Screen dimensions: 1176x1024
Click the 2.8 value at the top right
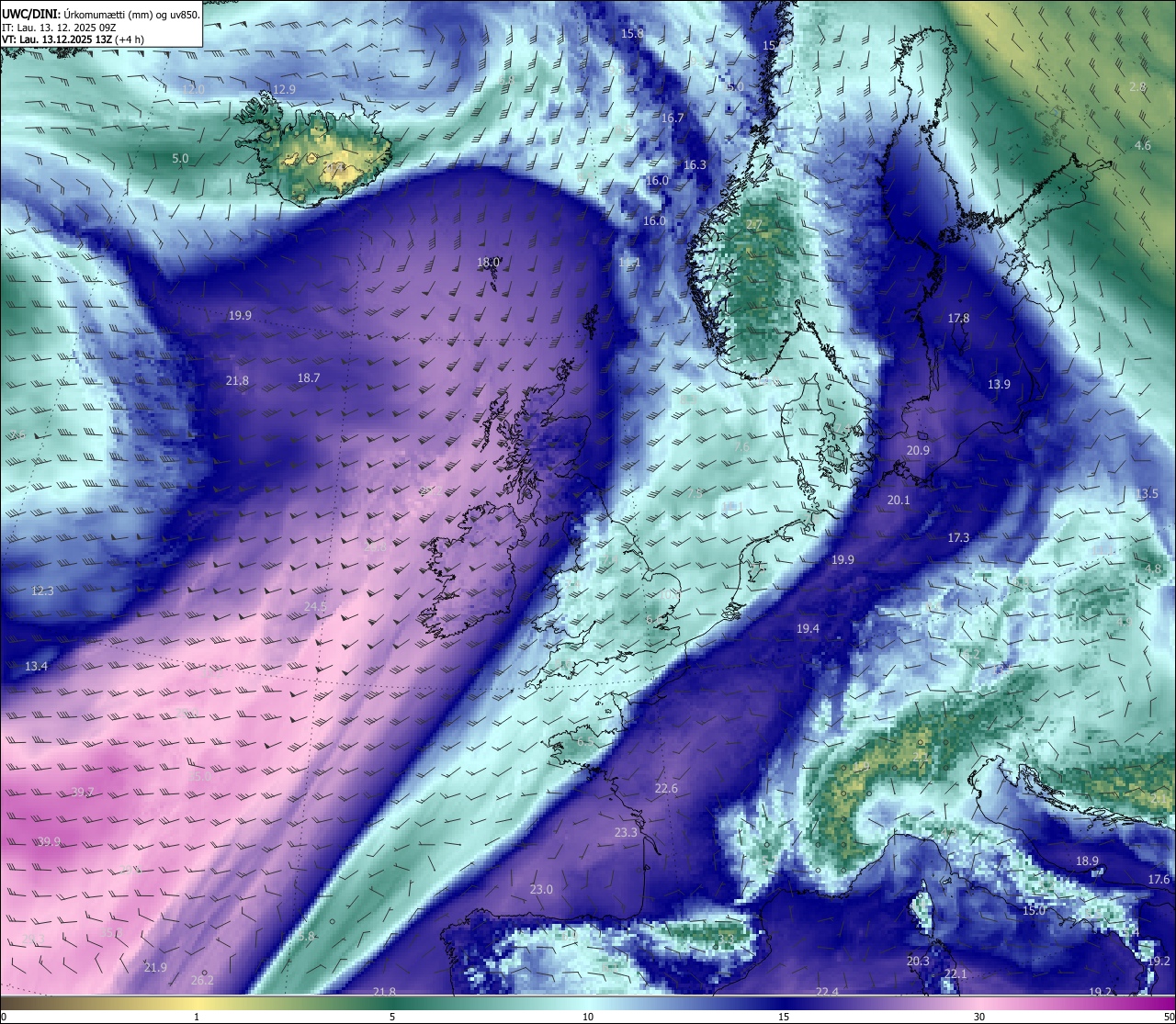click(1137, 86)
